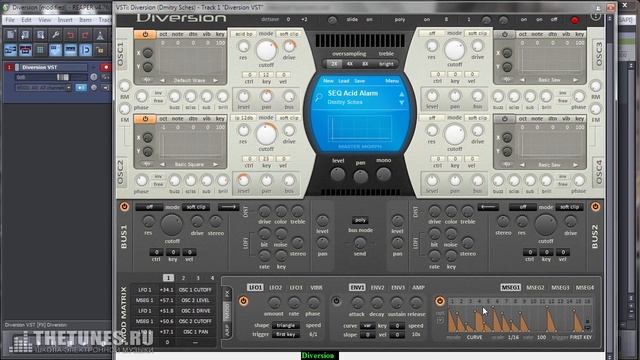Adjust OSC1 filter cutoff knob
Image resolution: width=640 pixels, height=360 pixels.
(266, 51)
